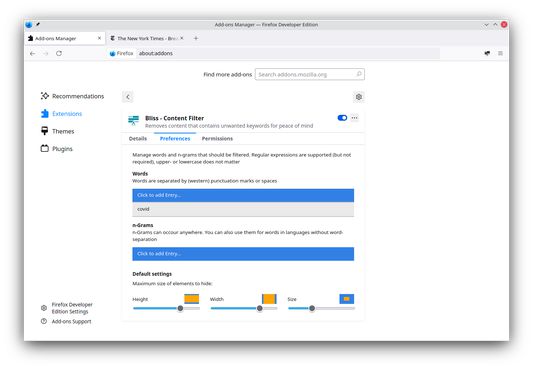The height and width of the screenshot is (369, 533).
Task: Click the back arrow in navigation toolbar
Action: 33,53
